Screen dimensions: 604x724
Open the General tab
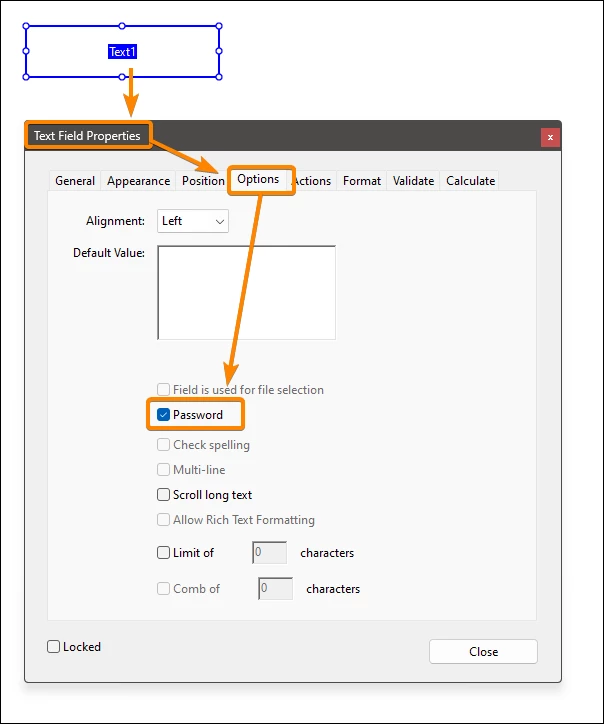pos(75,181)
